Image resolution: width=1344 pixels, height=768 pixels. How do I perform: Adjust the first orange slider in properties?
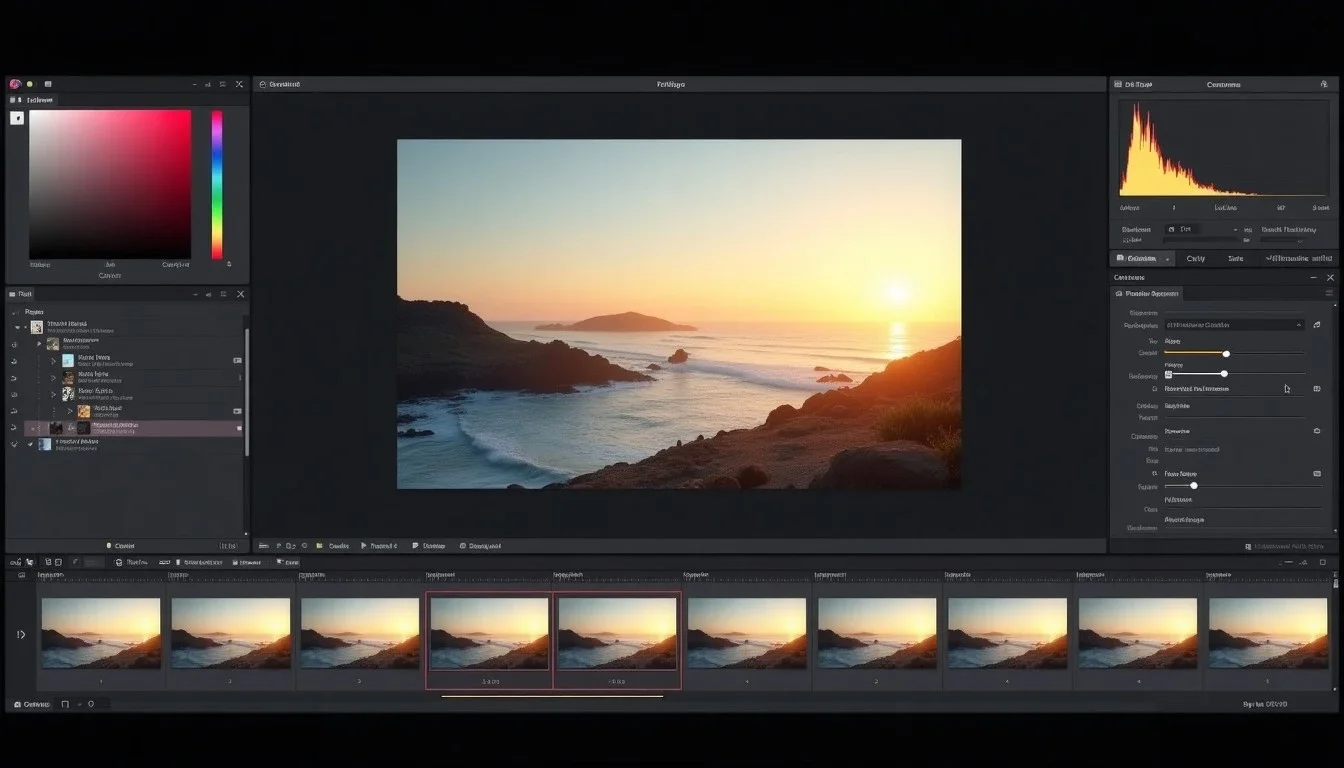[x=1234, y=353]
